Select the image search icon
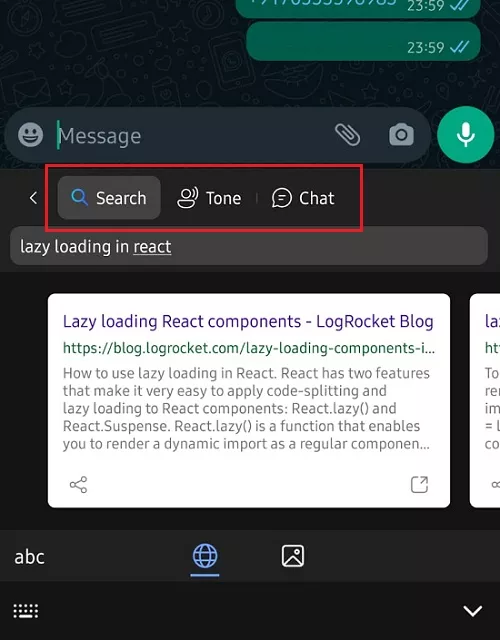 293,556
